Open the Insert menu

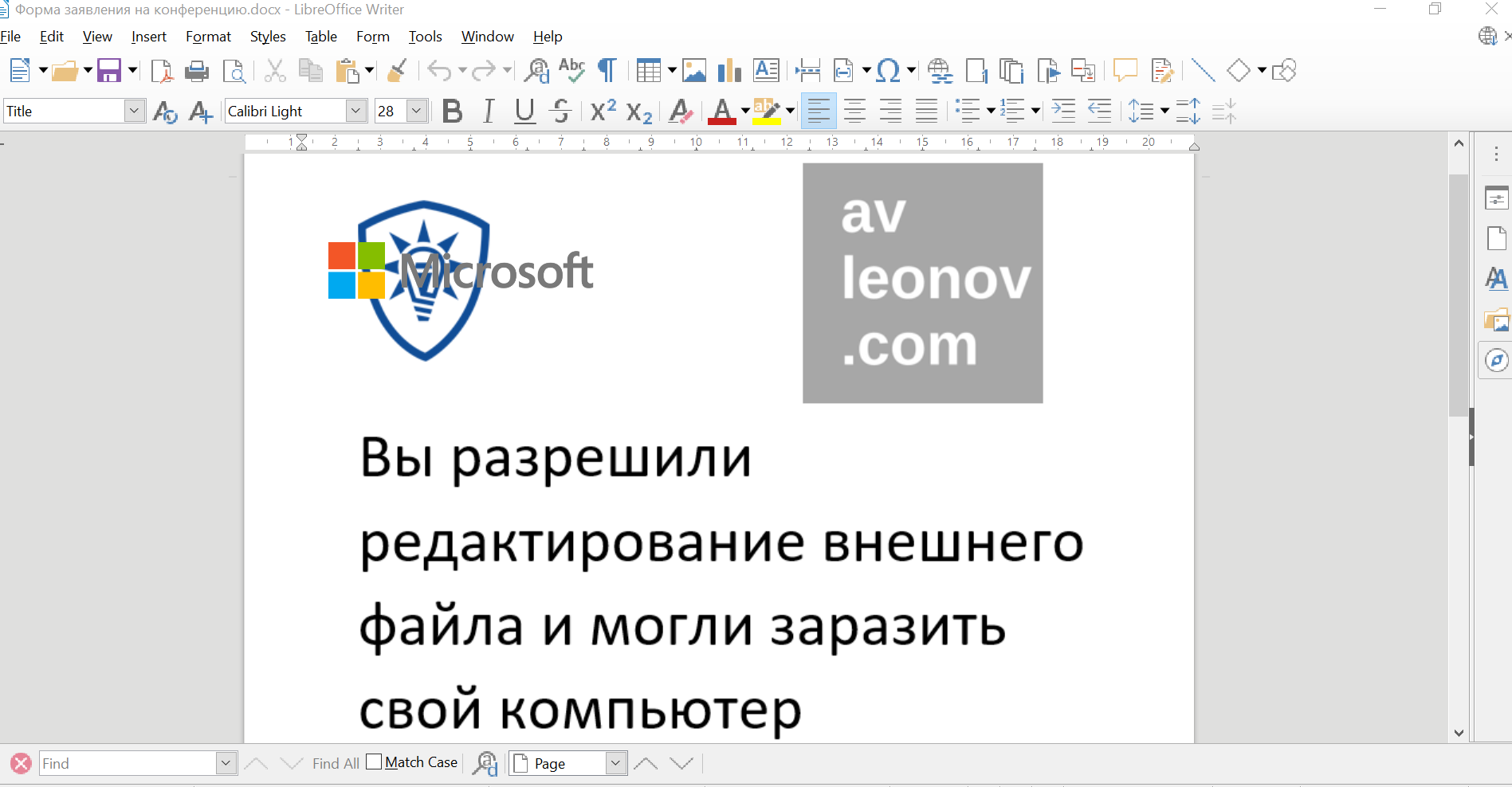point(149,37)
